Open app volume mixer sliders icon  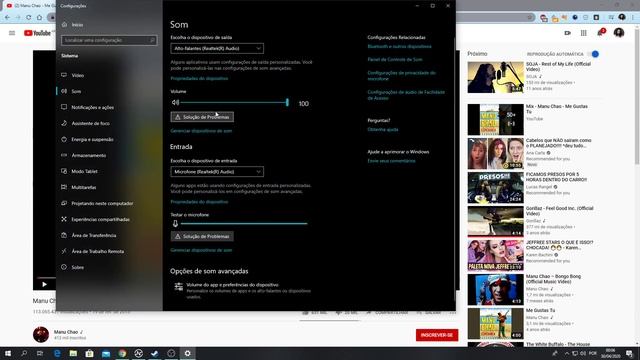pyautogui.click(x=178, y=287)
